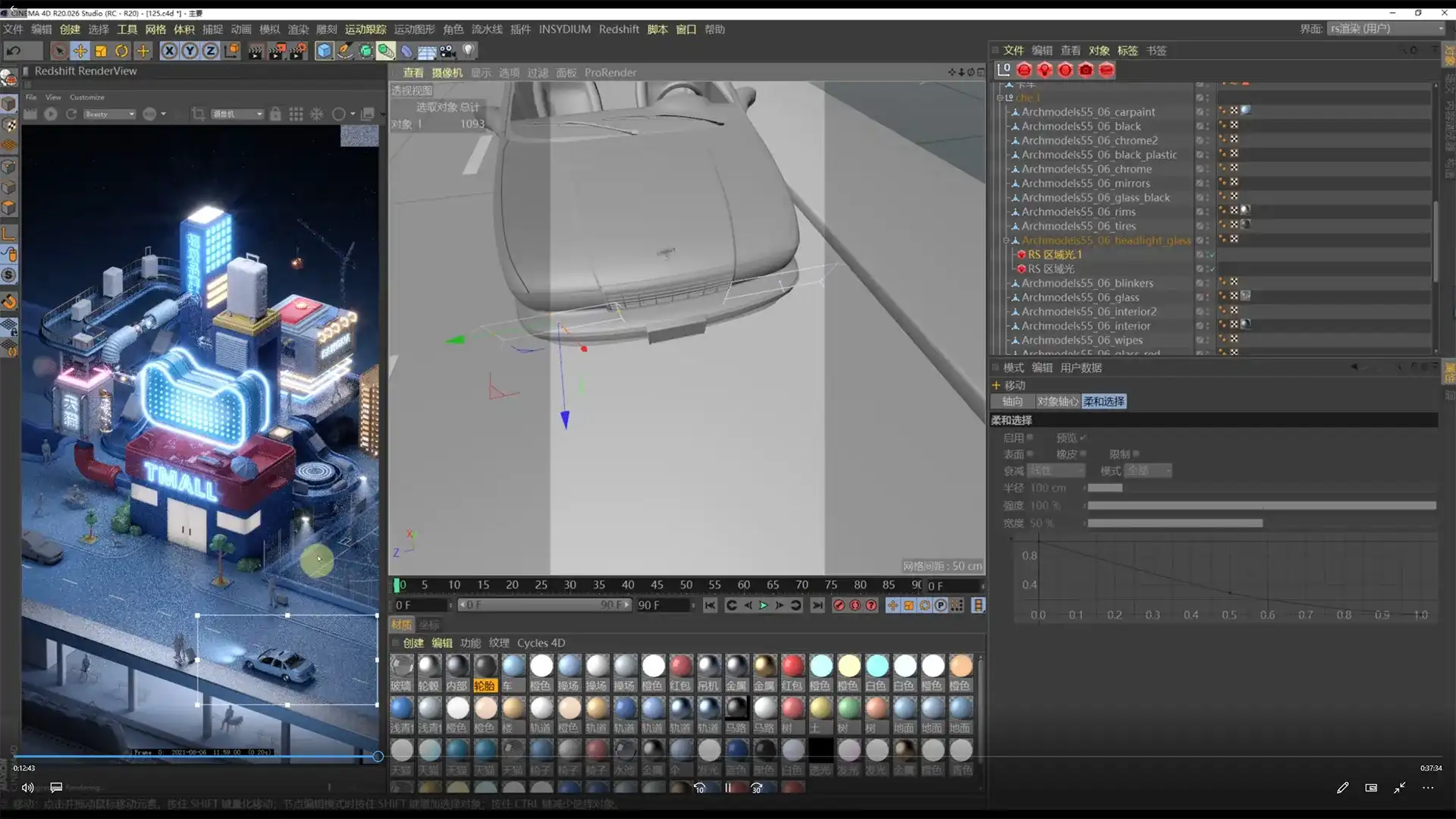Open the Beauty AOV dropdown in RenderView

pos(110,114)
